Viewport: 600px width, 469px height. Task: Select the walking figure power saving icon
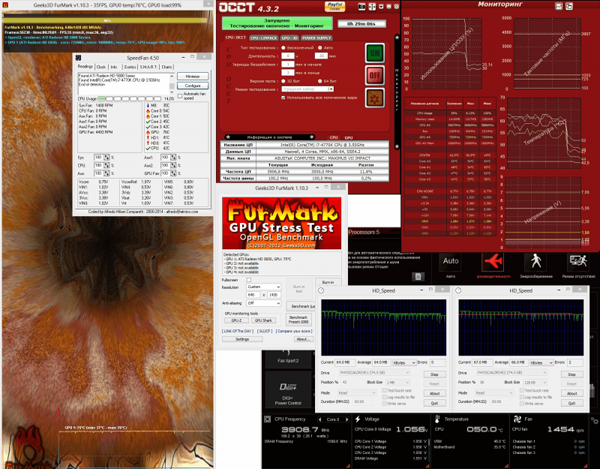tap(536, 262)
